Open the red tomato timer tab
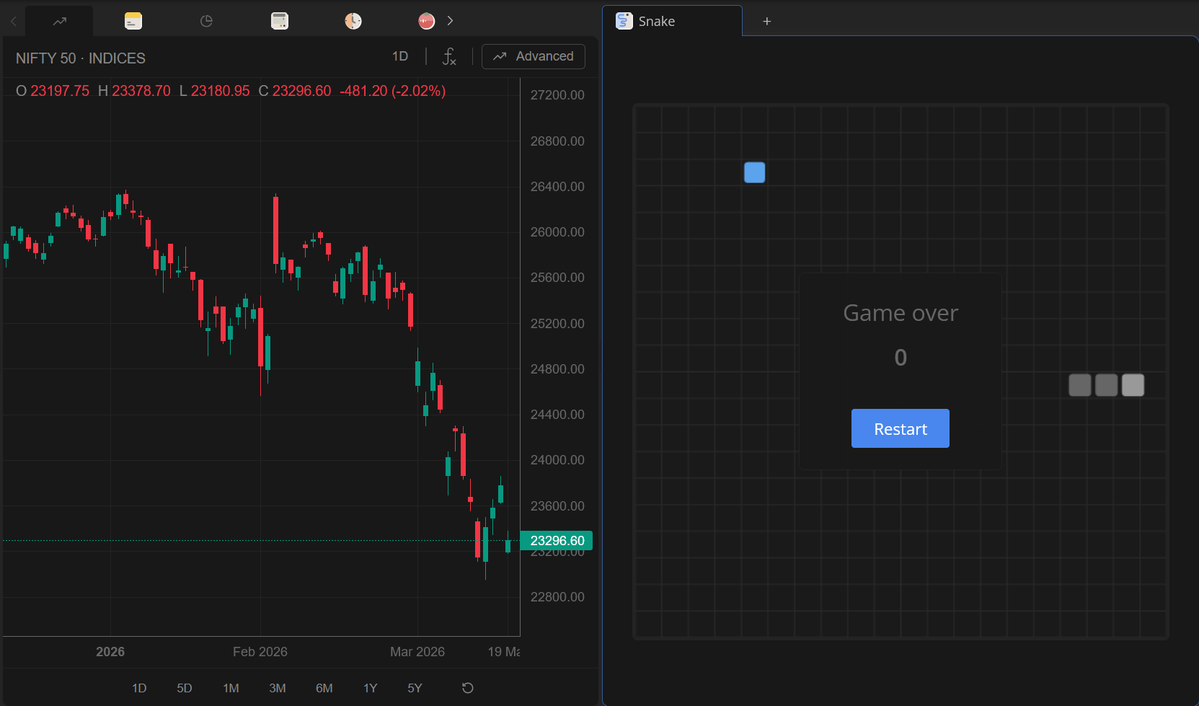 [x=427, y=21]
